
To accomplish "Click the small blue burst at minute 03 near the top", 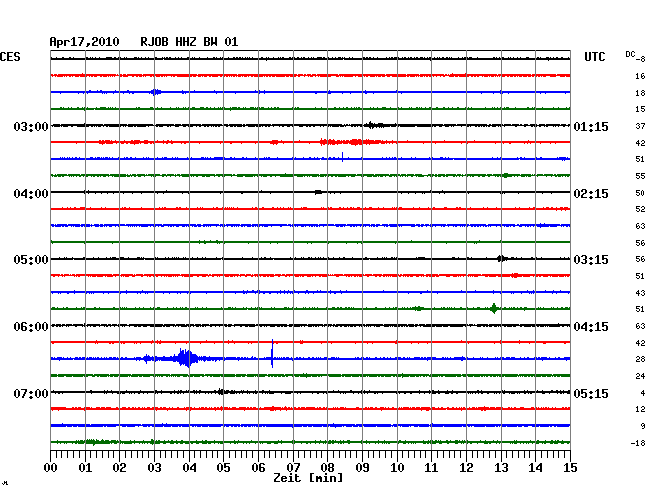I will [x=156, y=92].
